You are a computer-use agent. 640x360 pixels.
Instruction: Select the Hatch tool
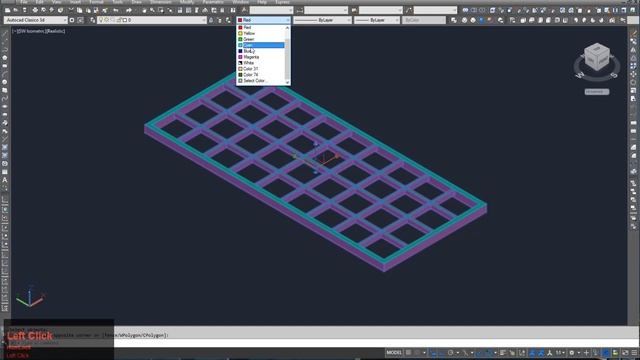[5, 147]
